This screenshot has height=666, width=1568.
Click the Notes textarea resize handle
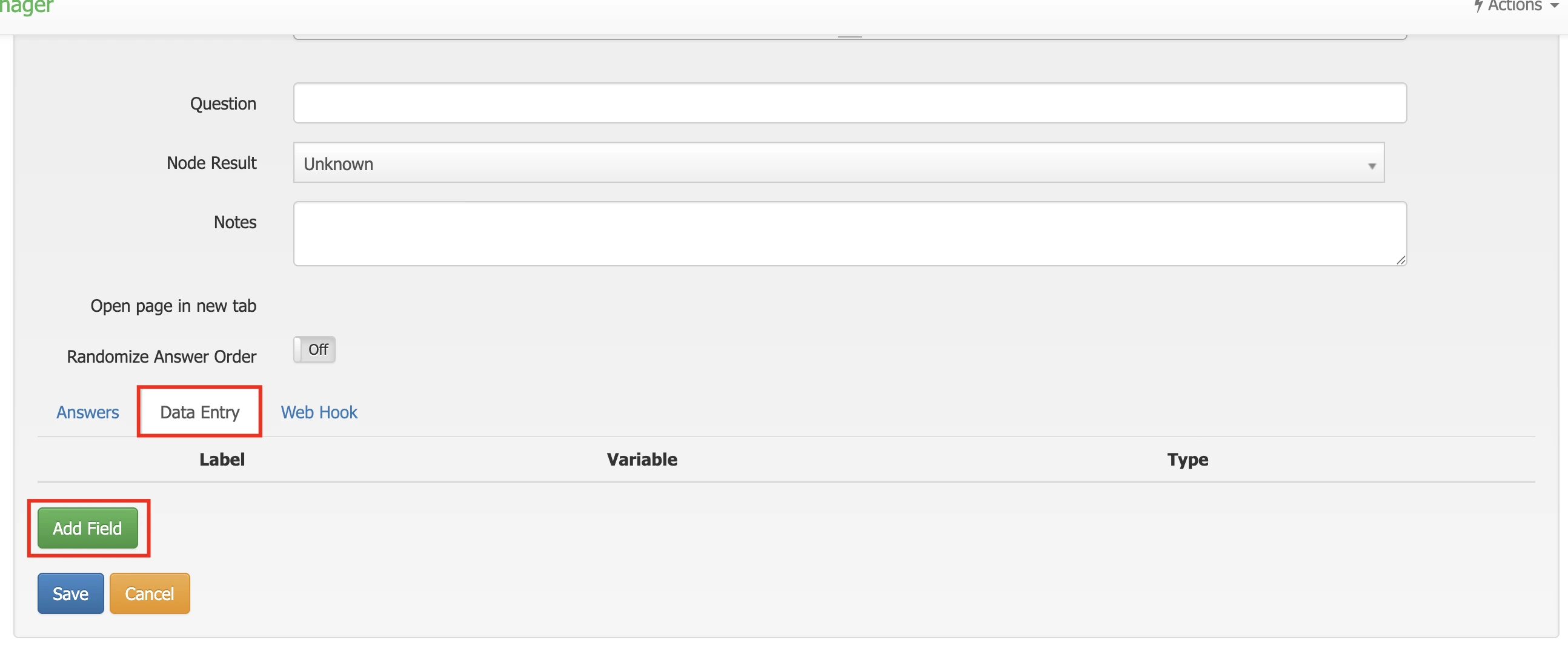click(1400, 260)
